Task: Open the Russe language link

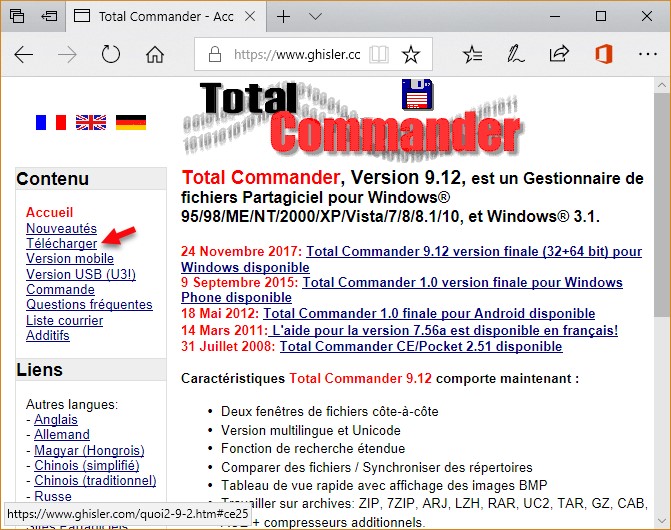Action: 53,496
